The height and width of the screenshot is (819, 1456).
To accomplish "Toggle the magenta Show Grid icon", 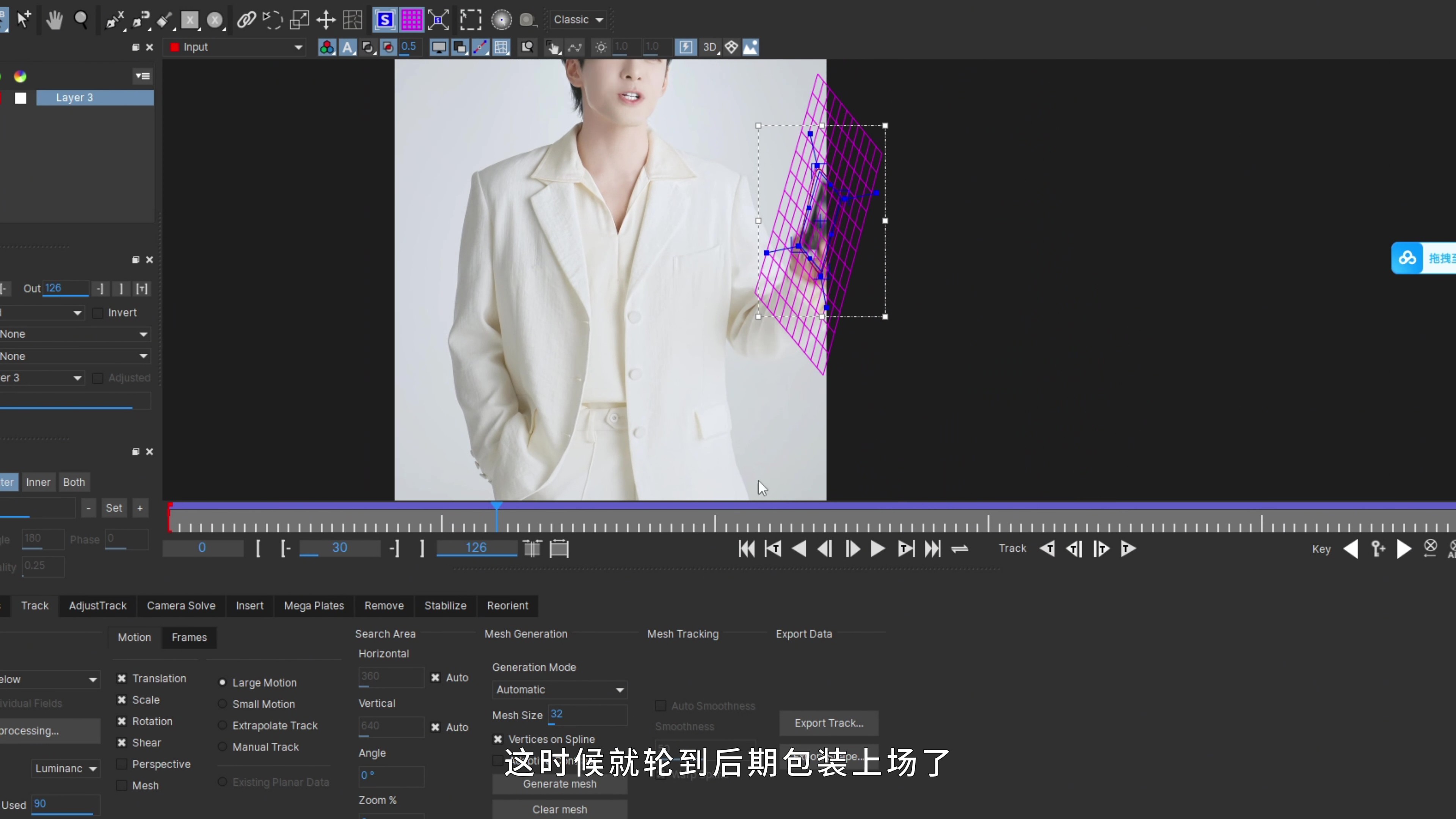I will click(x=411, y=20).
